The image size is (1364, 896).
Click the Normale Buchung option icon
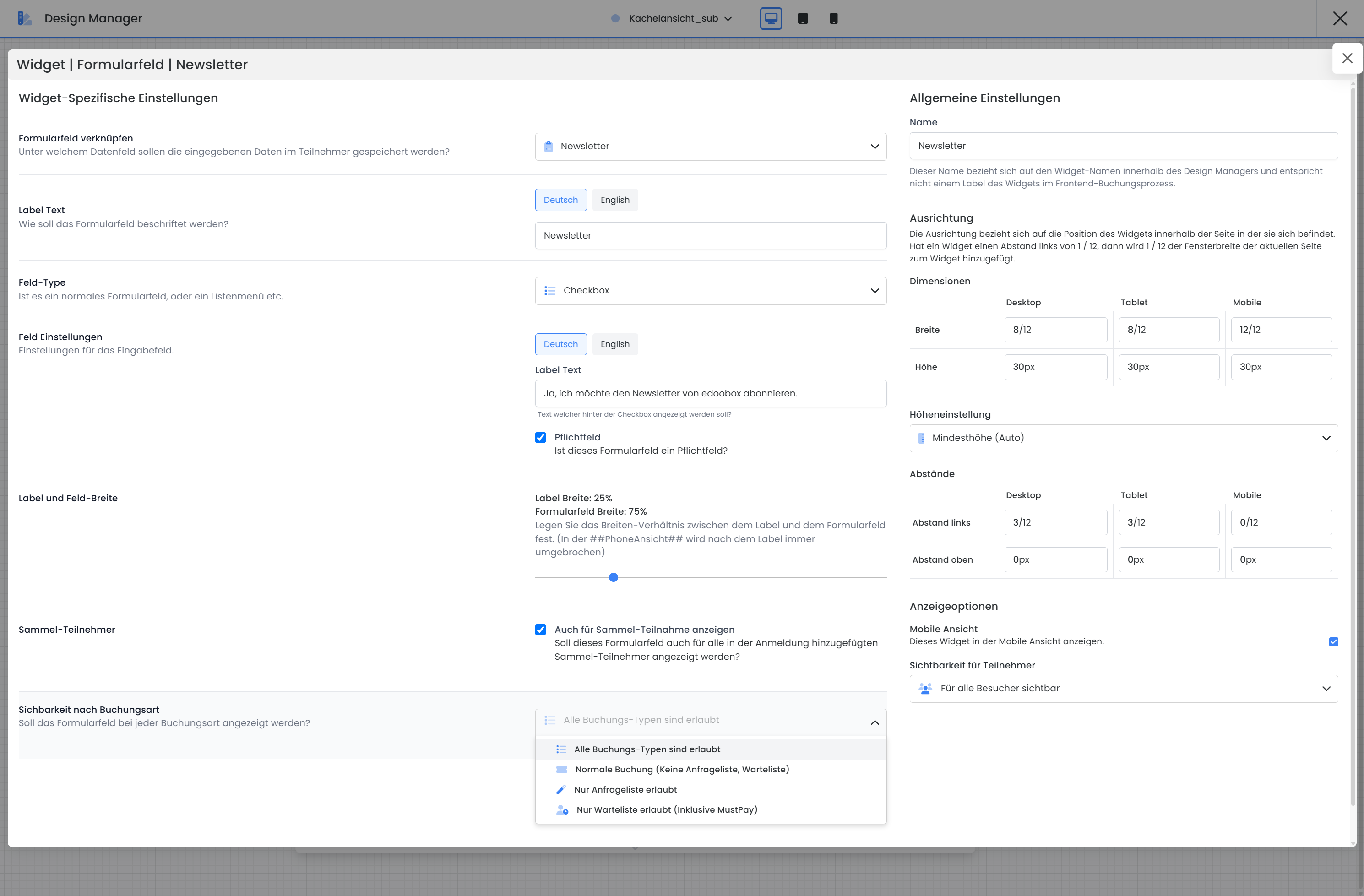tap(562, 769)
